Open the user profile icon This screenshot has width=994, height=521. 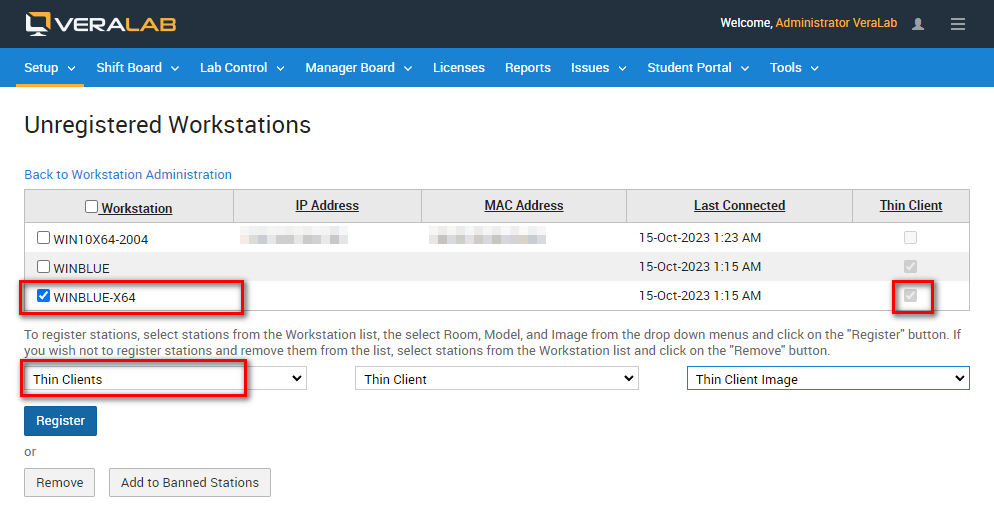coord(917,24)
